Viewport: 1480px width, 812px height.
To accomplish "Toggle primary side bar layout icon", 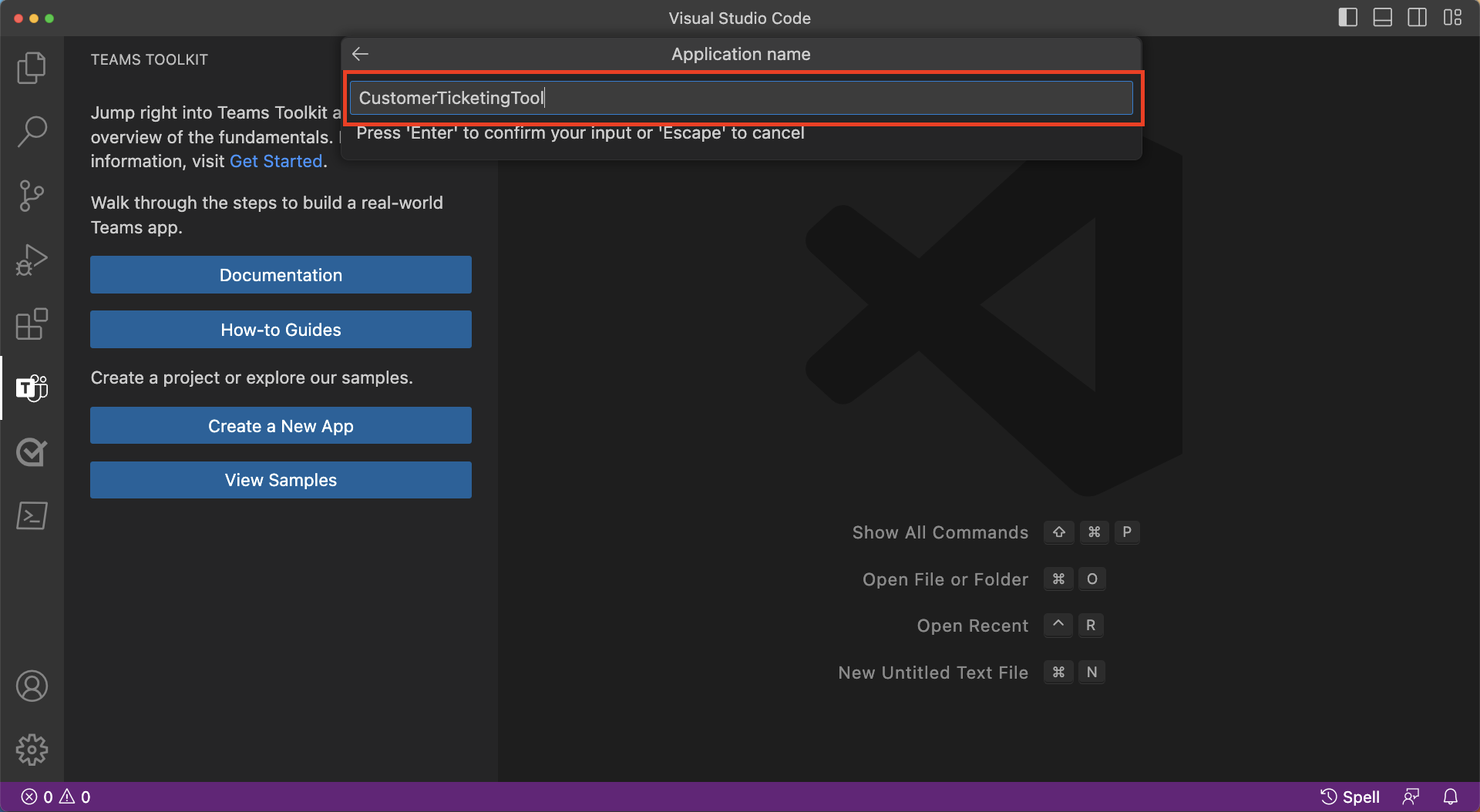I will pyautogui.click(x=1347, y=18).
